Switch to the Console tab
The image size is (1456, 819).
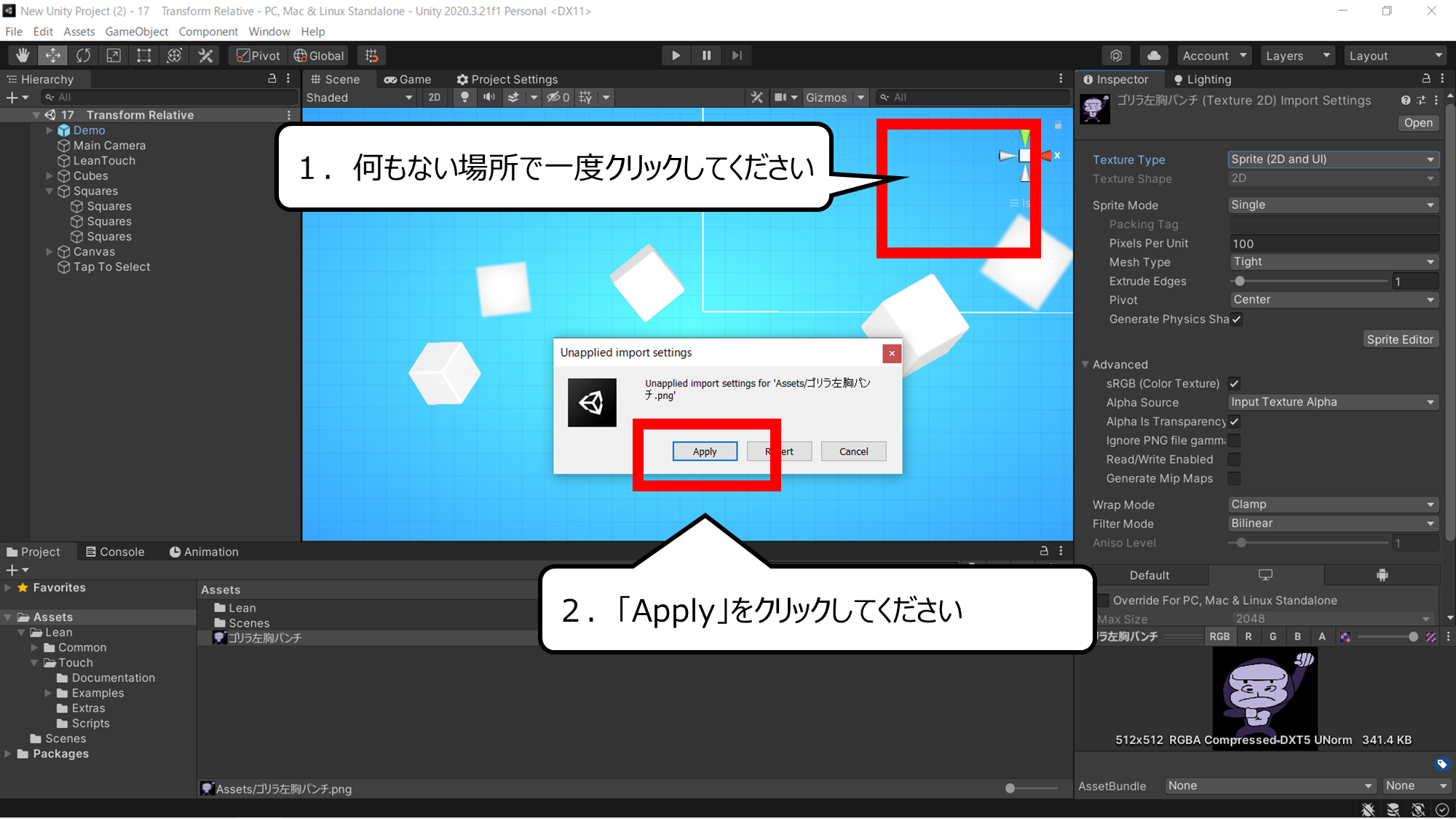pos(115,552)
